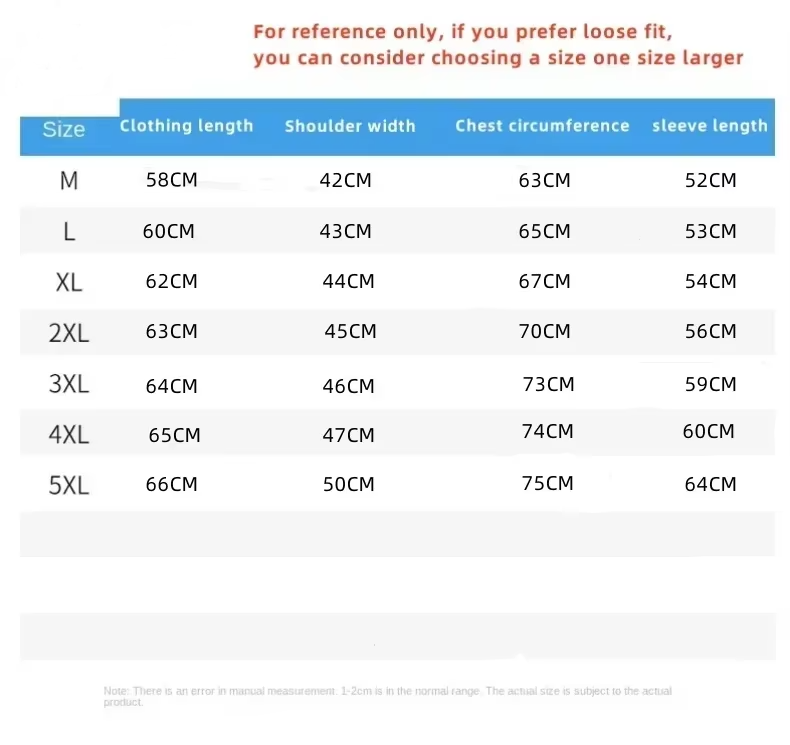Viewport: 790px width, 745px height.
Task: Click the 4XL size row label
Action: click(69, 434)
